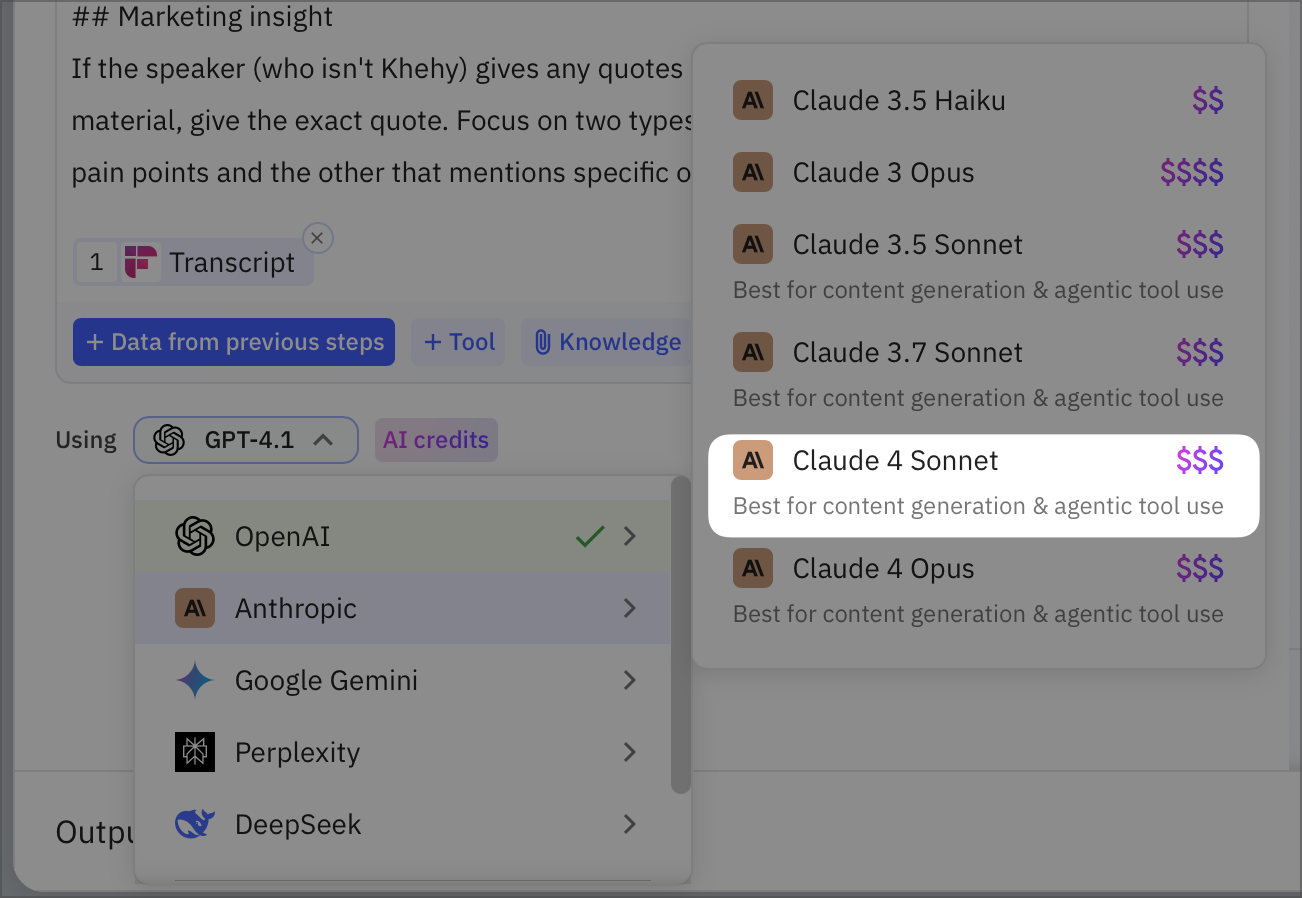Click Anthropic icon beside Claude 3.5 Sonnet
Viewport: 1302px width, 898px height.
(753, 244)
